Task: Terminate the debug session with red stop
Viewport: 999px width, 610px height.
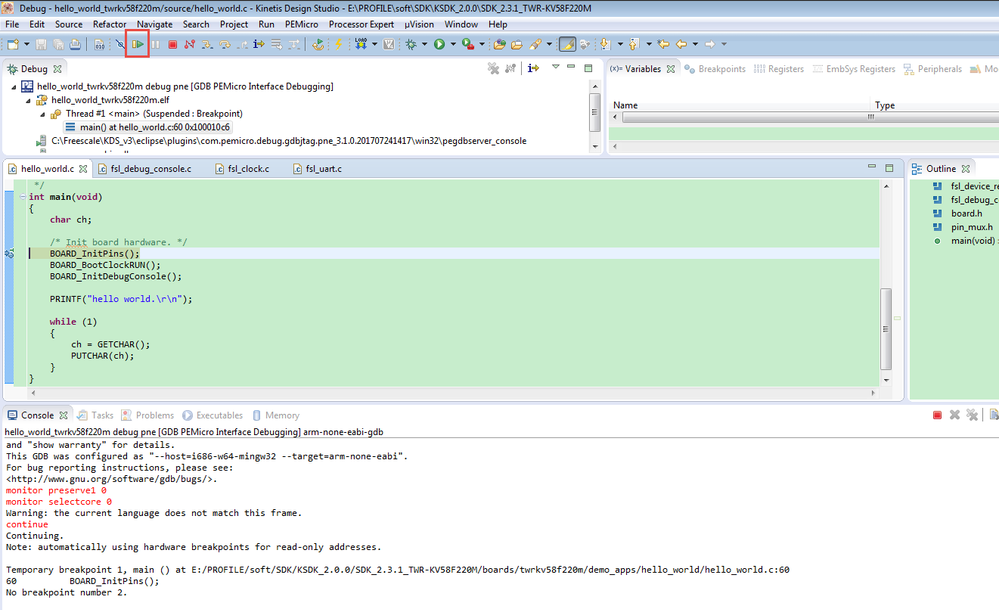Action: 173,44
